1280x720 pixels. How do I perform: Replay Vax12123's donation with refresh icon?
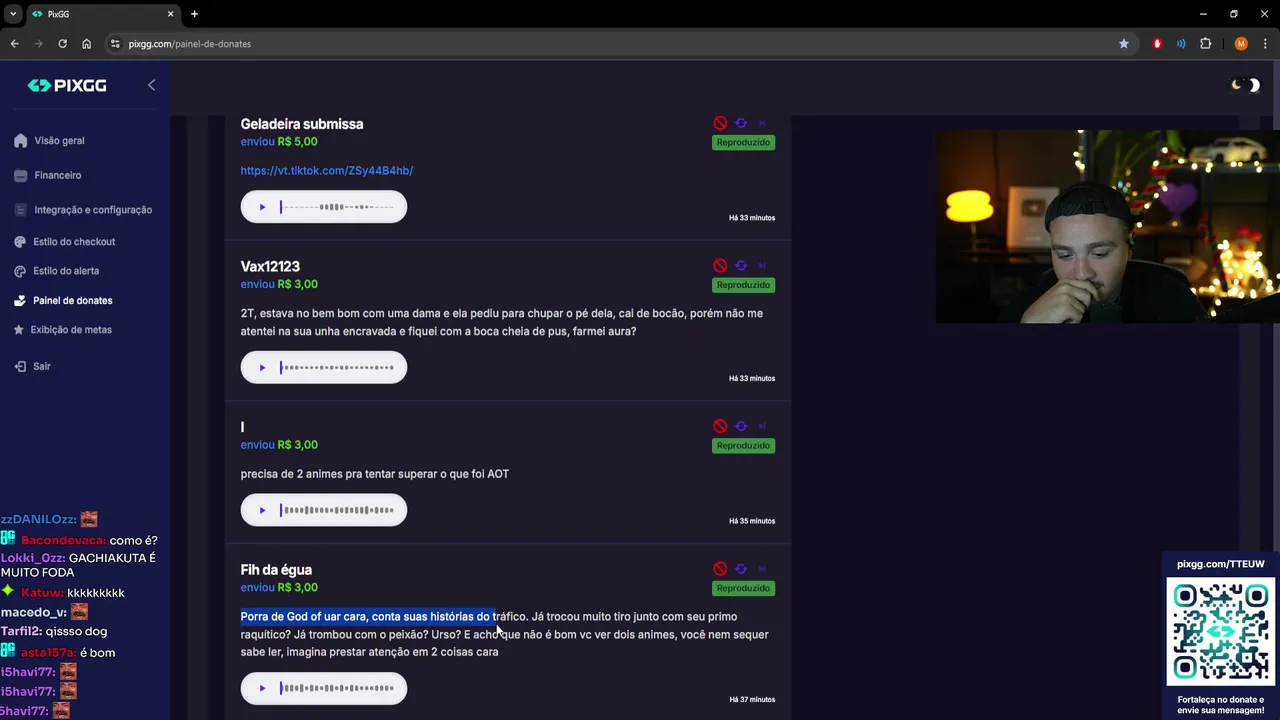click(741, 266)
